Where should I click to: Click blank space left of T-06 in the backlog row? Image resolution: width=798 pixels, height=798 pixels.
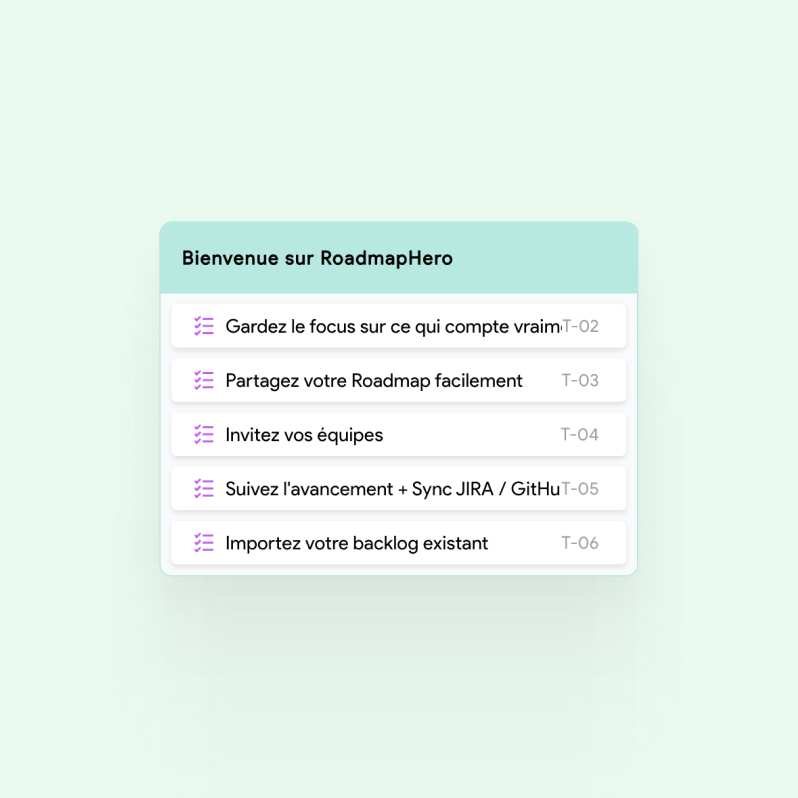[x=525, y=543]
